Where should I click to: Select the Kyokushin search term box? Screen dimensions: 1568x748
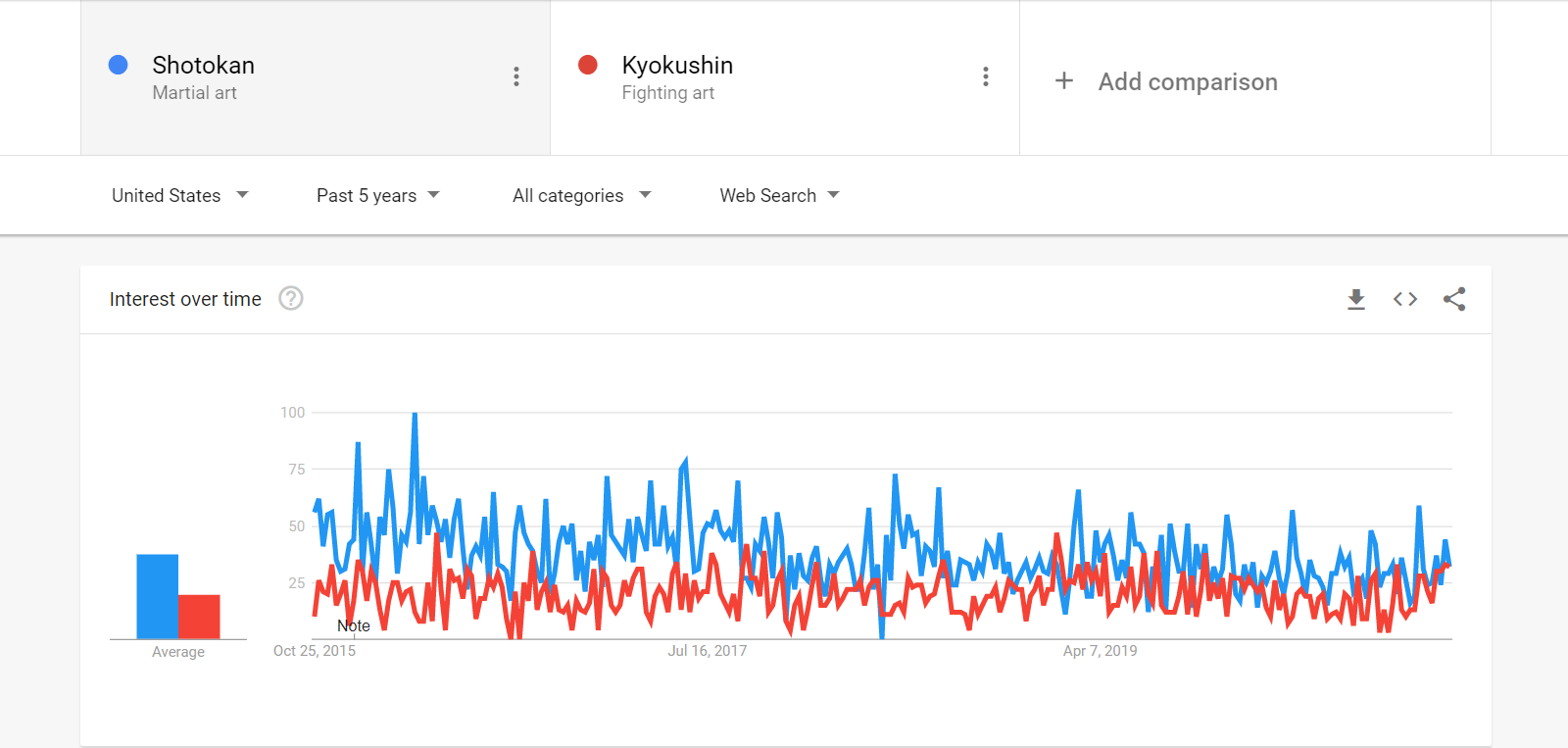point(785,77)
